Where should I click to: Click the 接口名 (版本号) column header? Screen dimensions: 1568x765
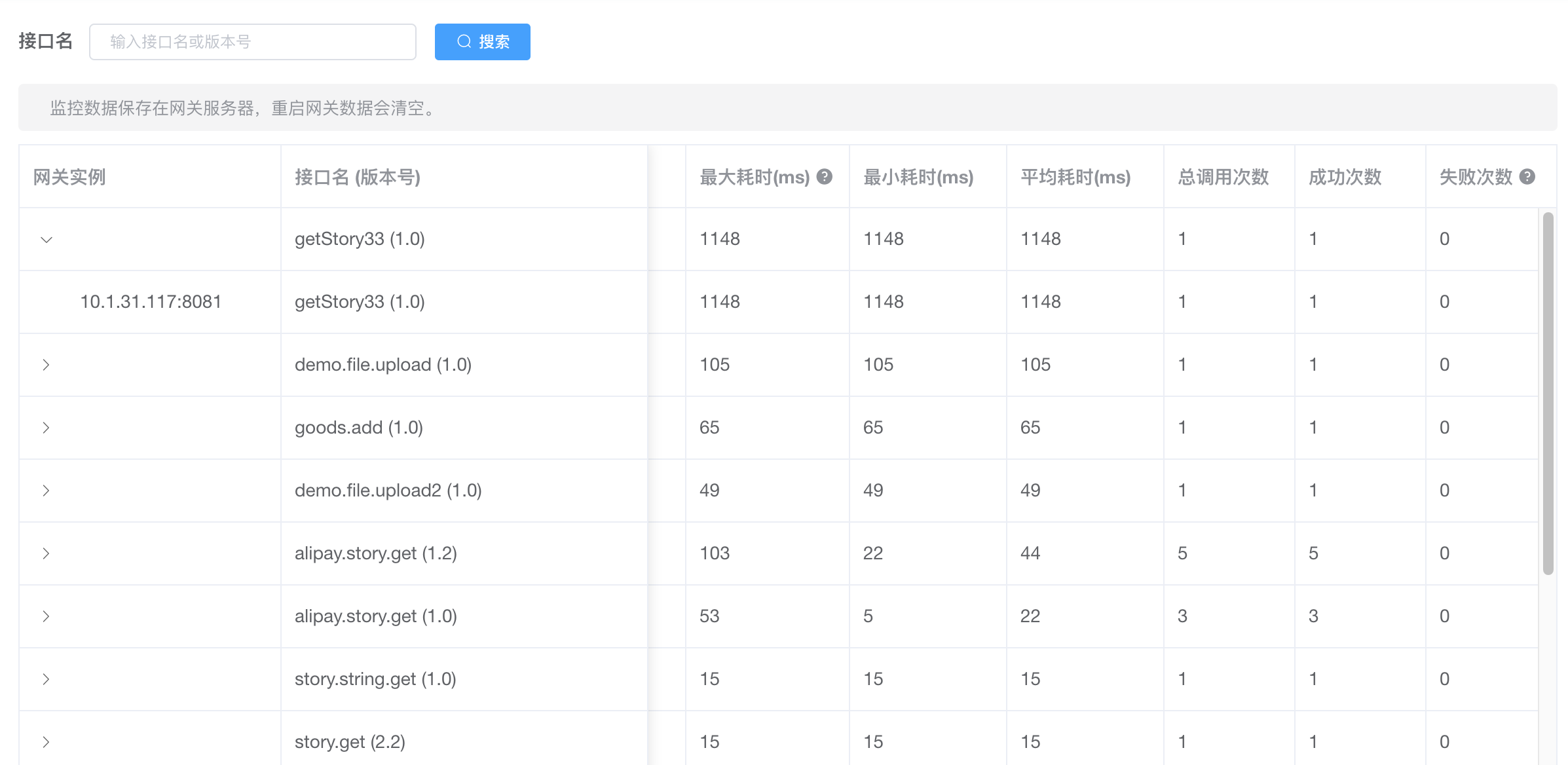click(x=358, y=177)
